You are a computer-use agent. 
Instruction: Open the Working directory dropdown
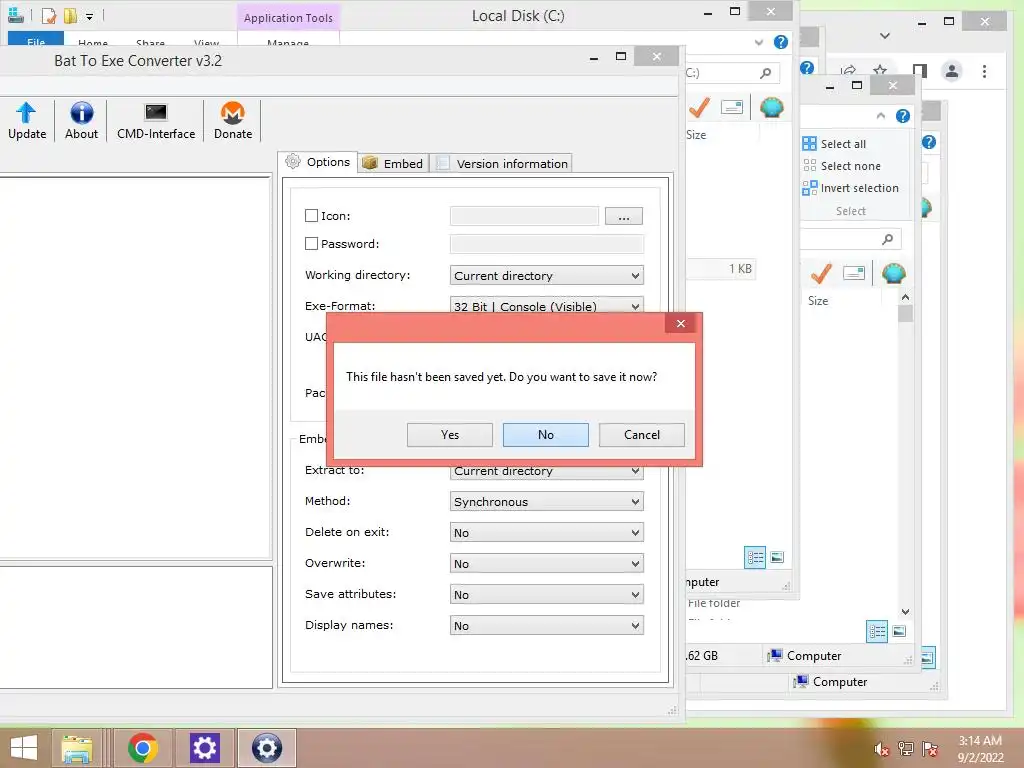coord(547,276)
